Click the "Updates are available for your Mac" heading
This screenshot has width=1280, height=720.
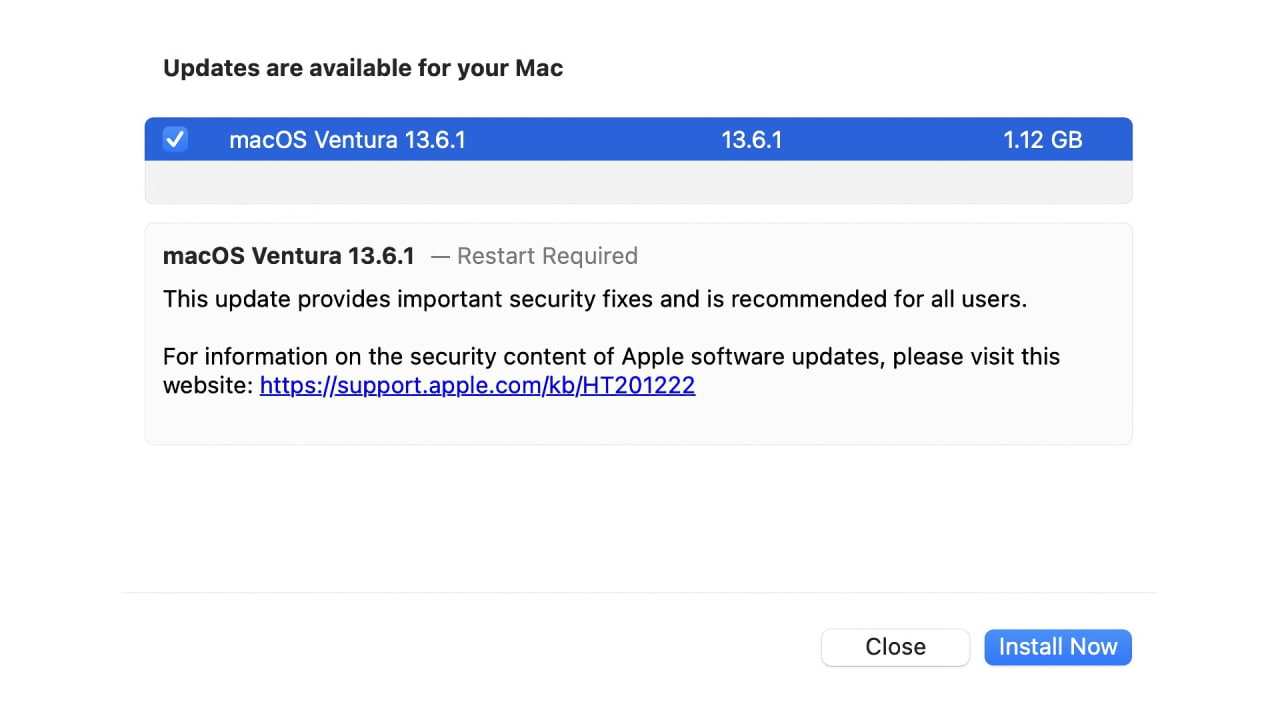pos(363,68)
